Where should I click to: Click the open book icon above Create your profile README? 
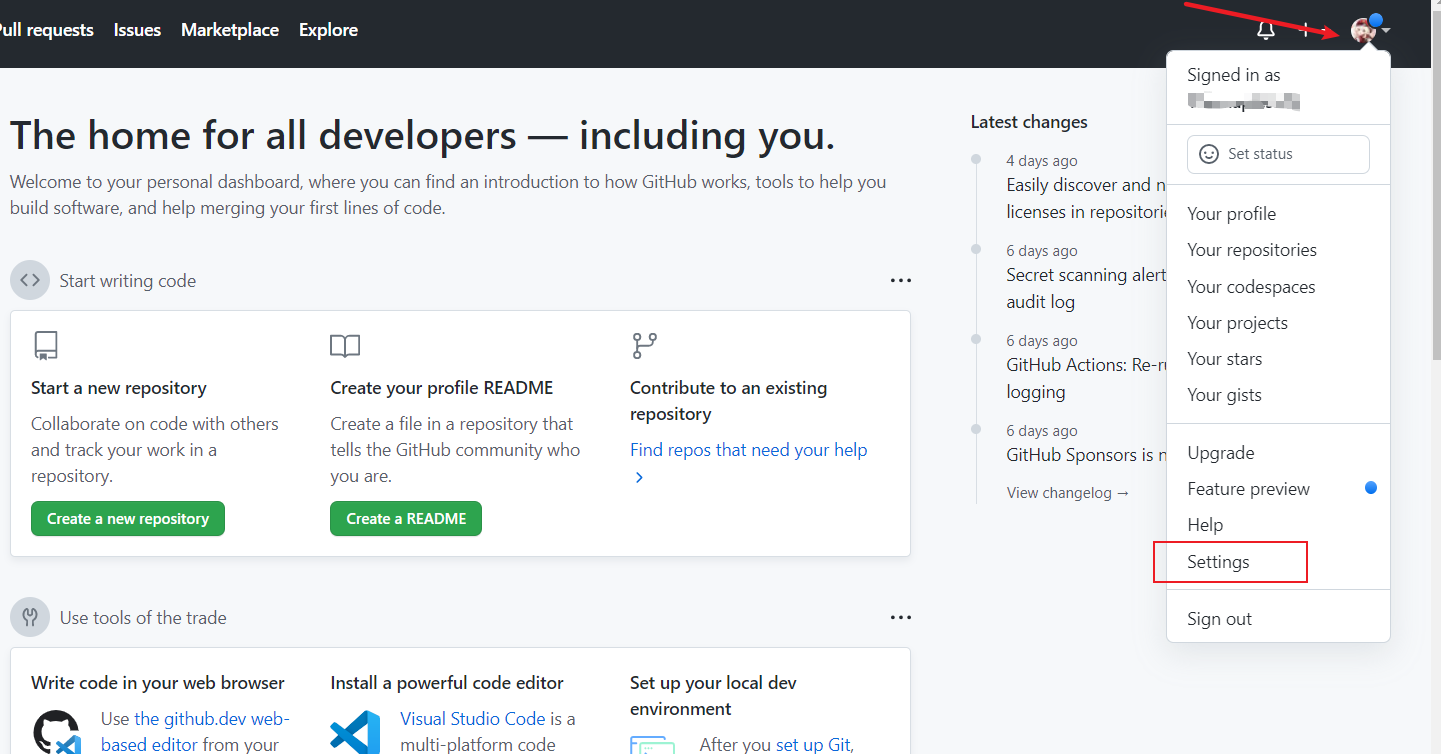pos(345,346)
